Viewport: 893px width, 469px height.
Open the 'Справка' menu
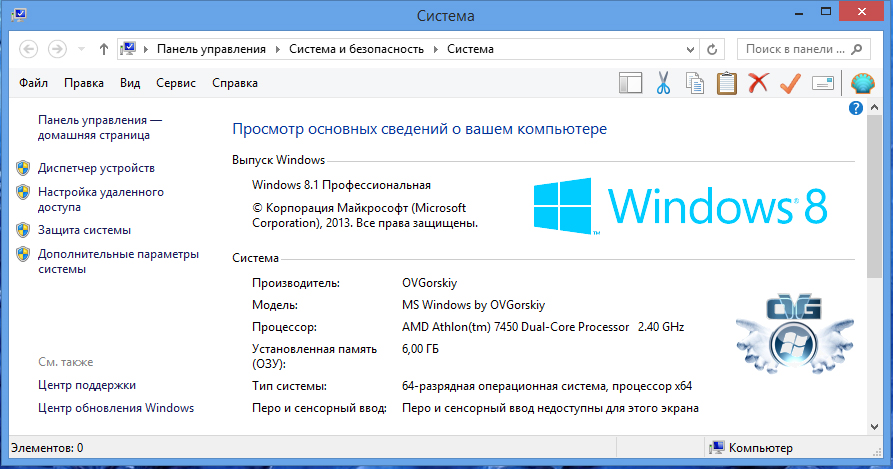tap(235, 83)
